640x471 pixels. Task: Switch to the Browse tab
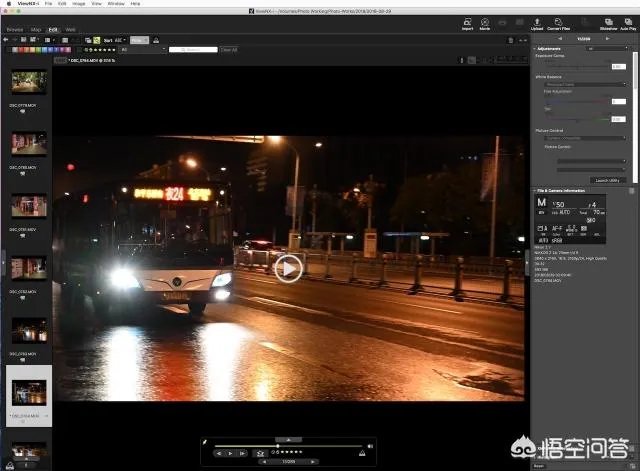click(x=14, y=30)
